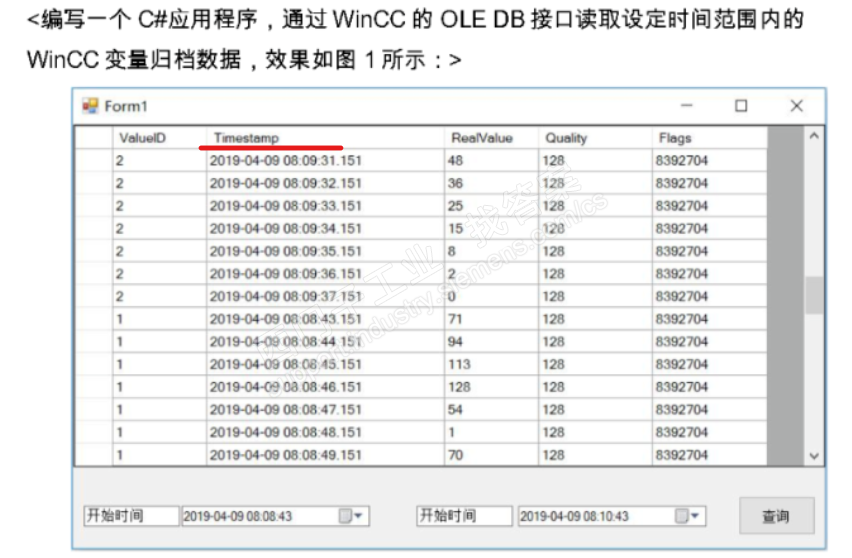The width and height of the screenshot is (852, 558).
Task: Sort by the ValueID column header
Action: [160, 138]
